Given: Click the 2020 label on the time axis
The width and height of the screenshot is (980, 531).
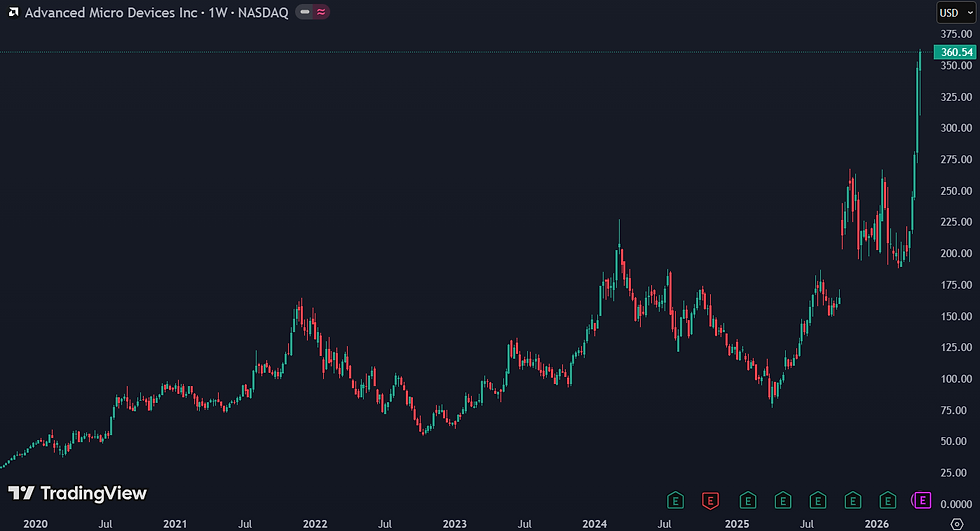Looking at the screenshot, I should point(35,524).
